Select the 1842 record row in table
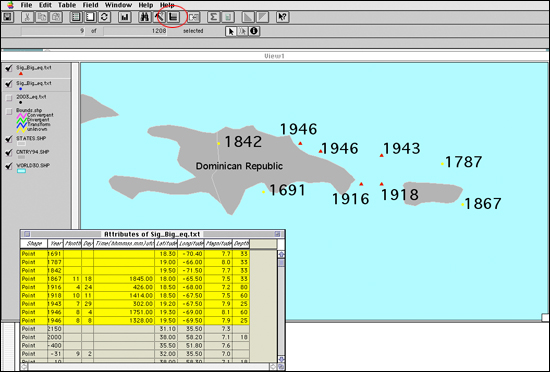This screenshot has width=550, height=372. point(135,270)
